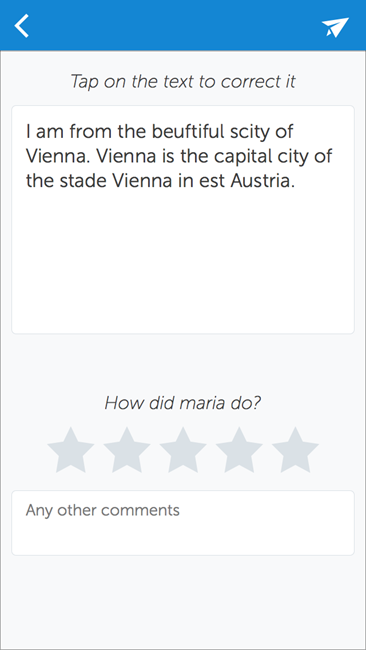The width and height of the screenshot is (366, 650).
Task: Tap the word "am" in the first sentence
Action: click(x=50, y=133)
